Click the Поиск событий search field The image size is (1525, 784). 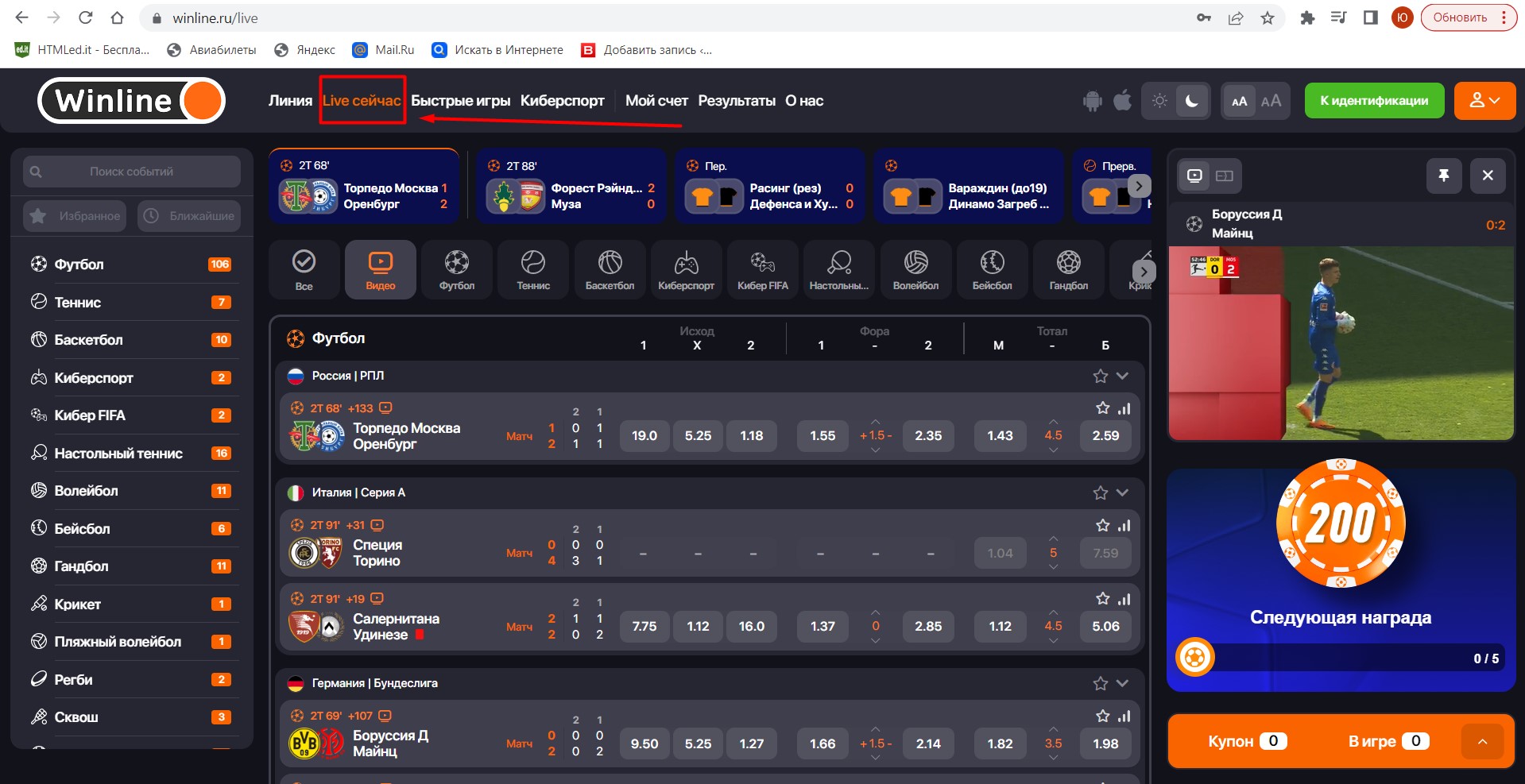[x=132, y=172]
